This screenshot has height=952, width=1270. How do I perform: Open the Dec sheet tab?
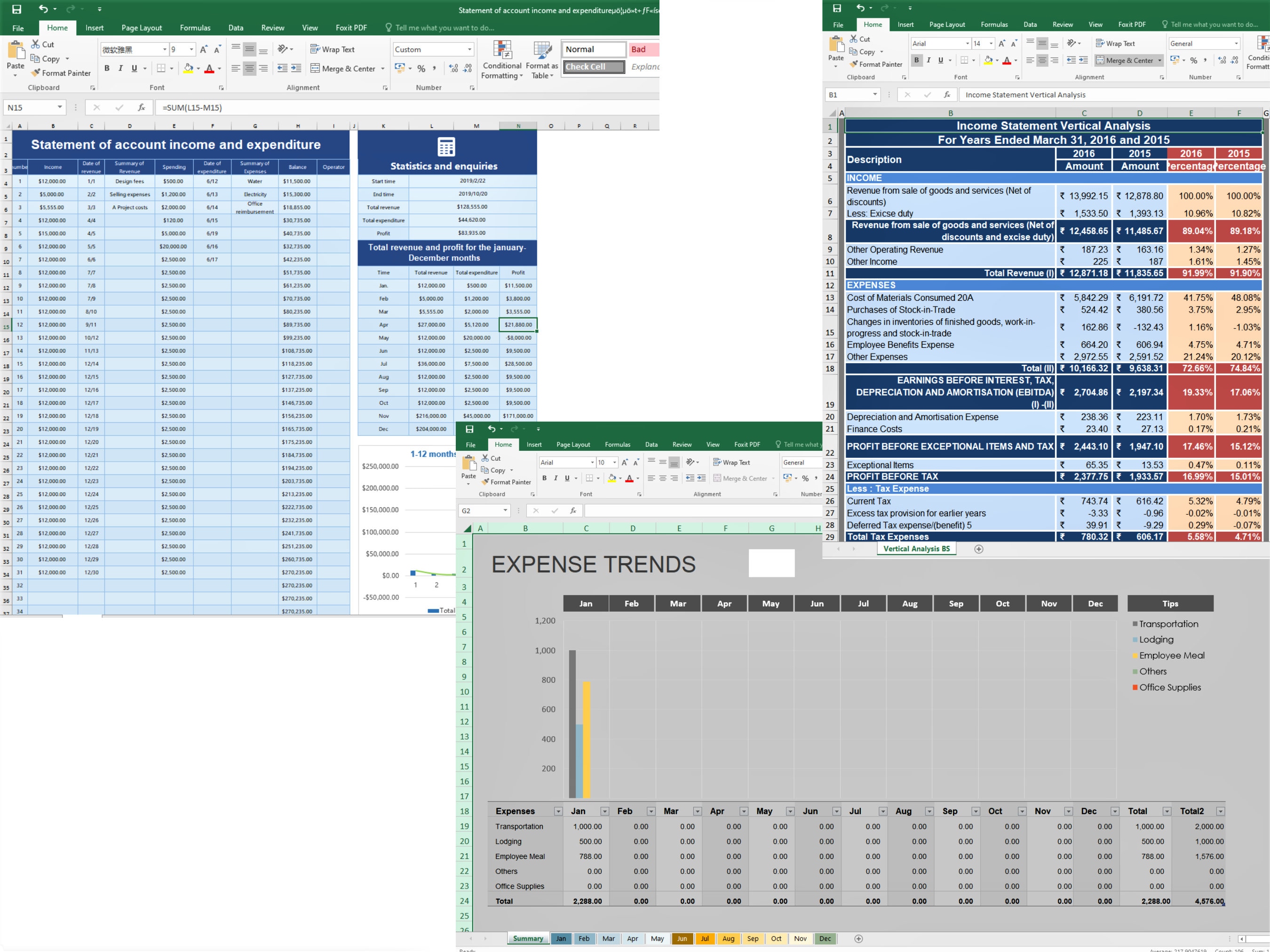coord(825,939)
